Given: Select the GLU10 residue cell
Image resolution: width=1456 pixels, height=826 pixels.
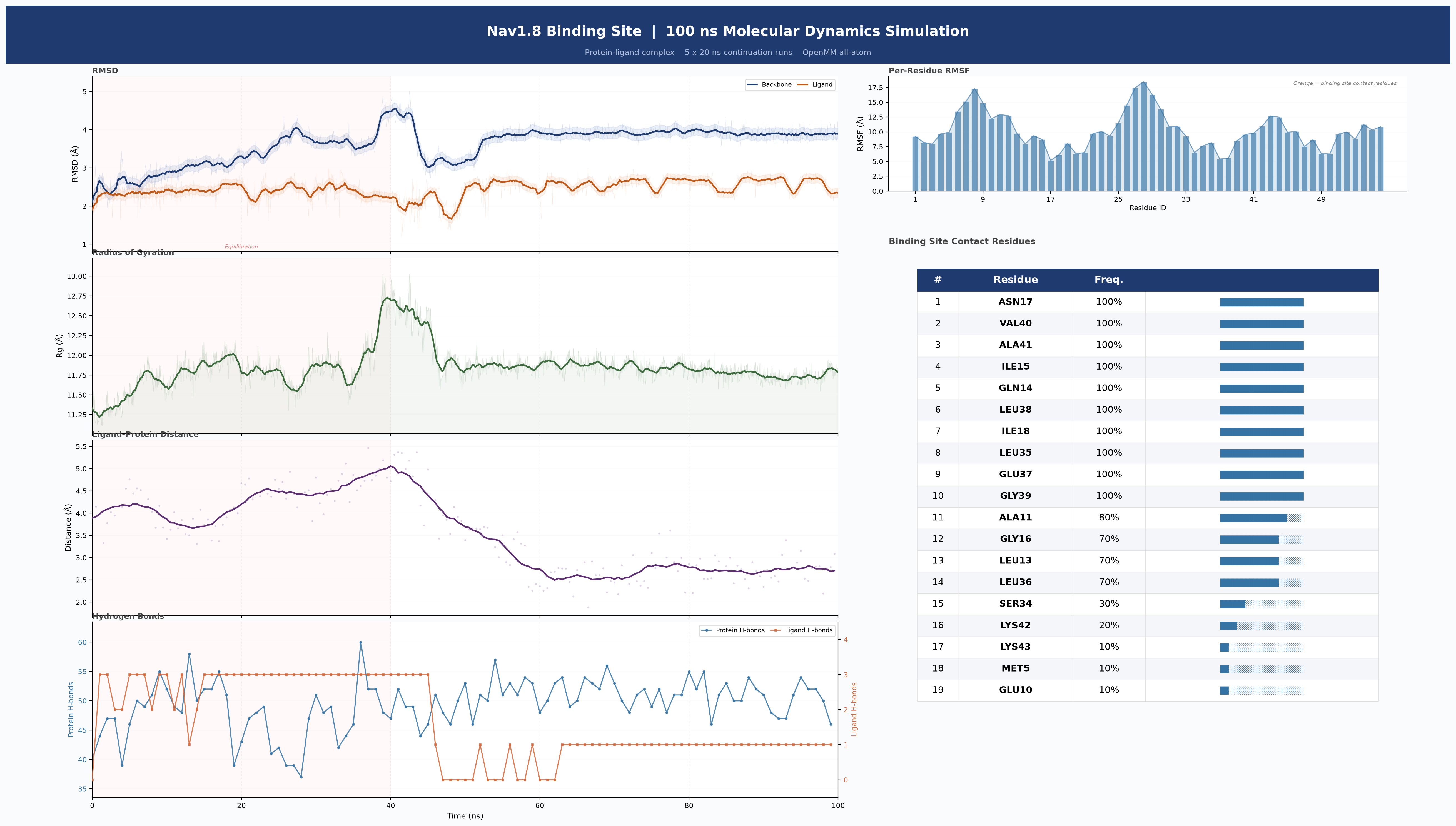Looking at the screenshot, I should click(1015, 690).
